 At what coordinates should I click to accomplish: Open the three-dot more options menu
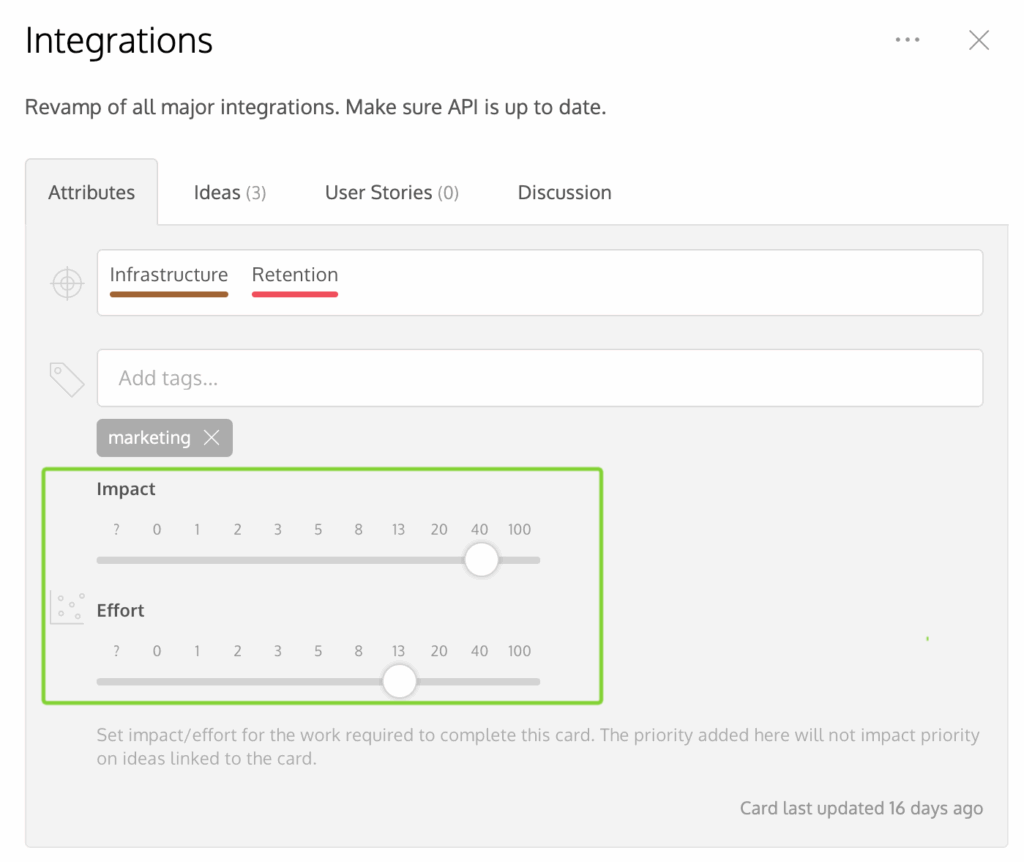907,40
